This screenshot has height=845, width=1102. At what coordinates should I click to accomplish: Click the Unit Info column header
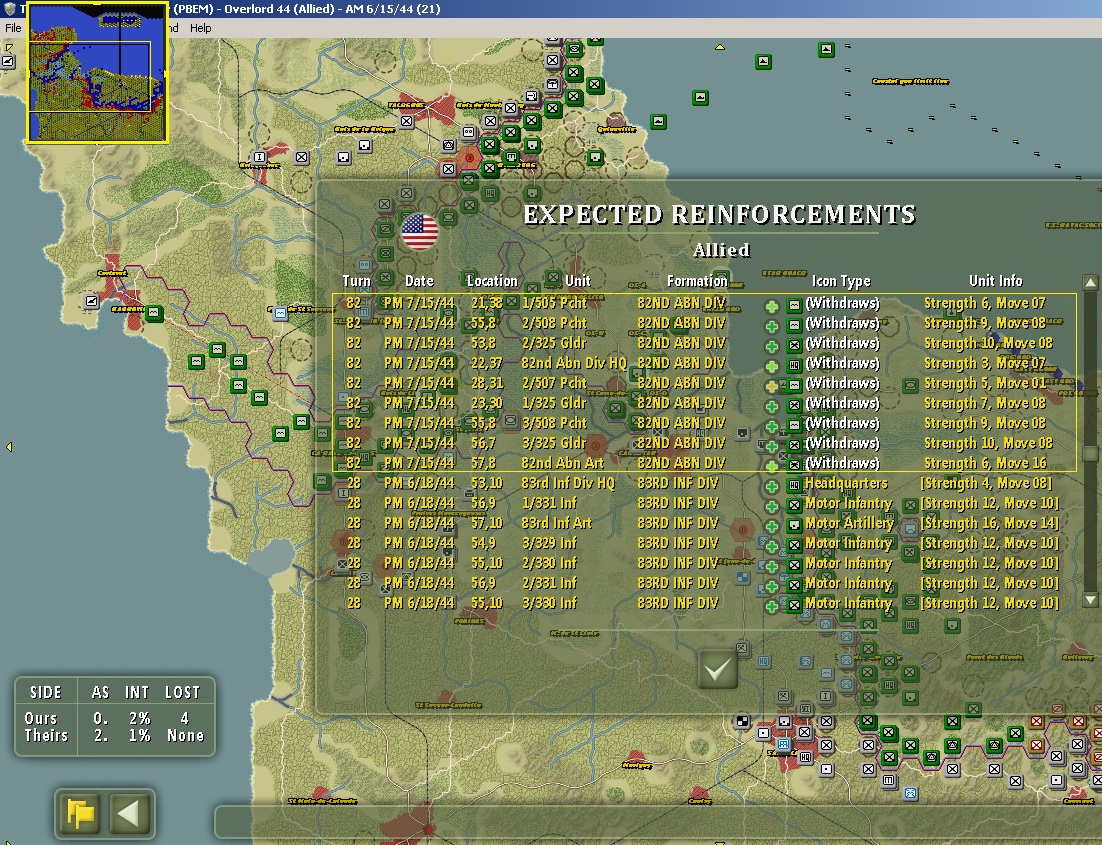click(x=996, y=281)
